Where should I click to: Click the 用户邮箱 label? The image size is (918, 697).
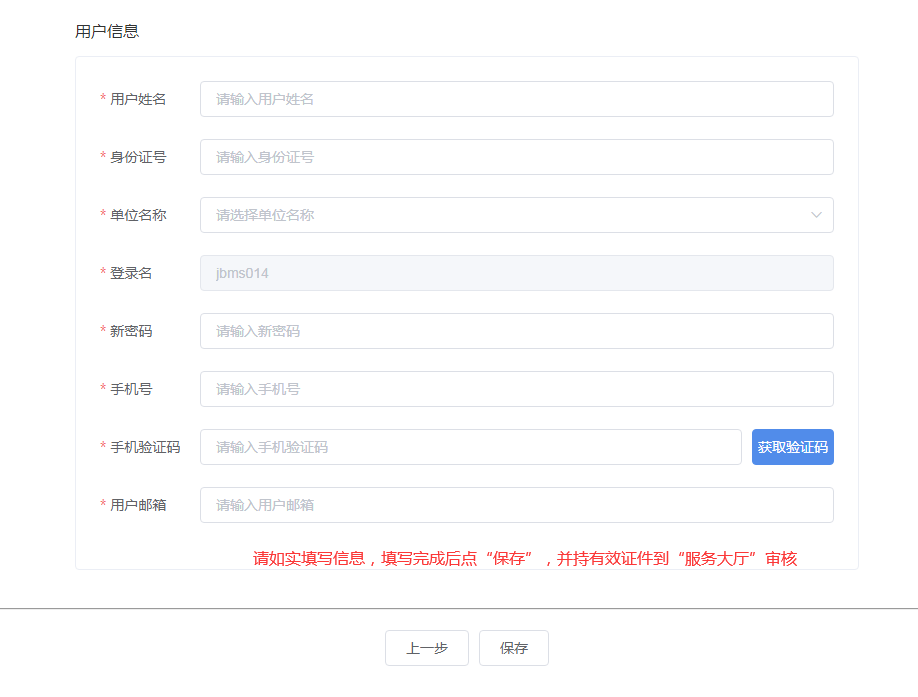137,505
